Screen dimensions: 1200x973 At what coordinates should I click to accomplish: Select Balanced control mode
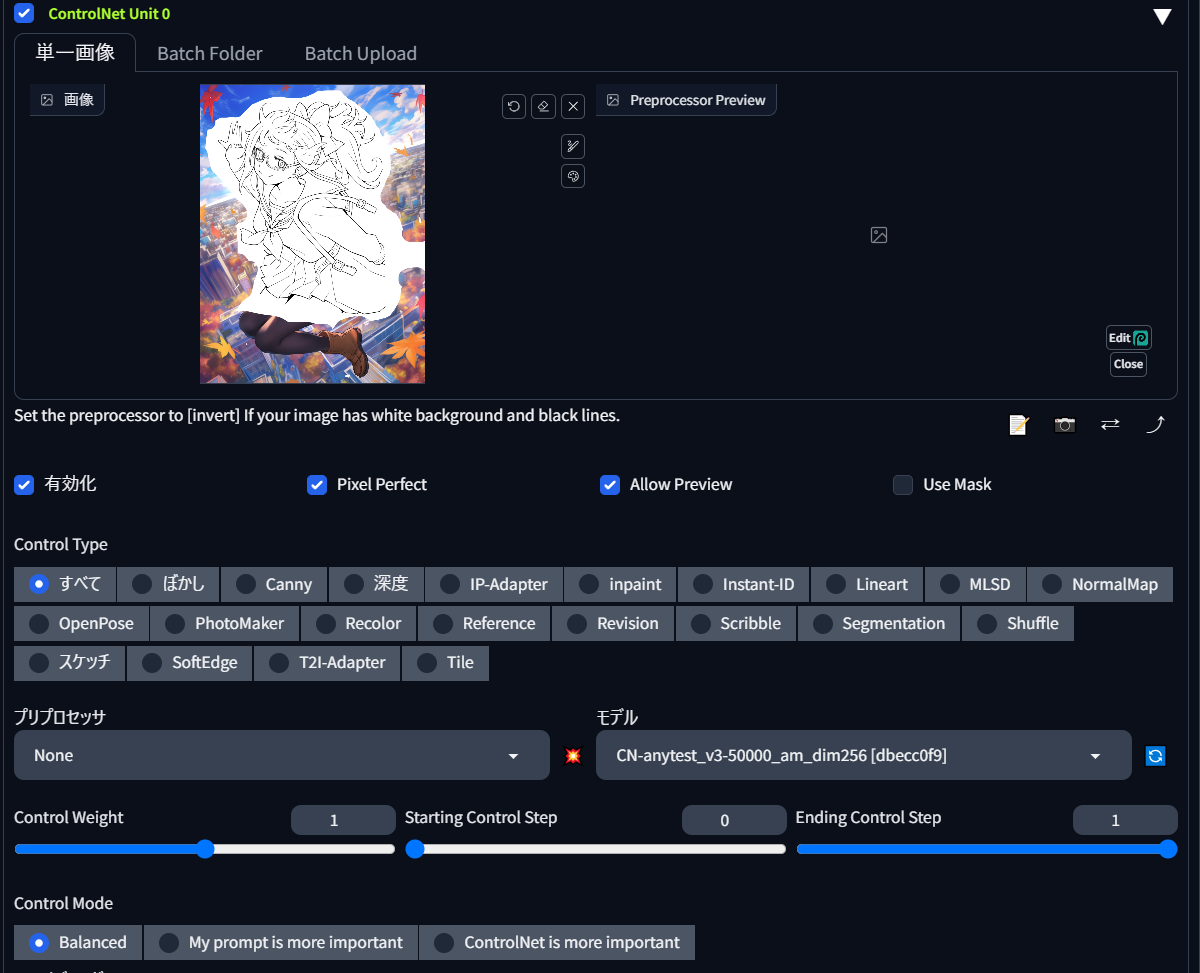coord(78,942)
